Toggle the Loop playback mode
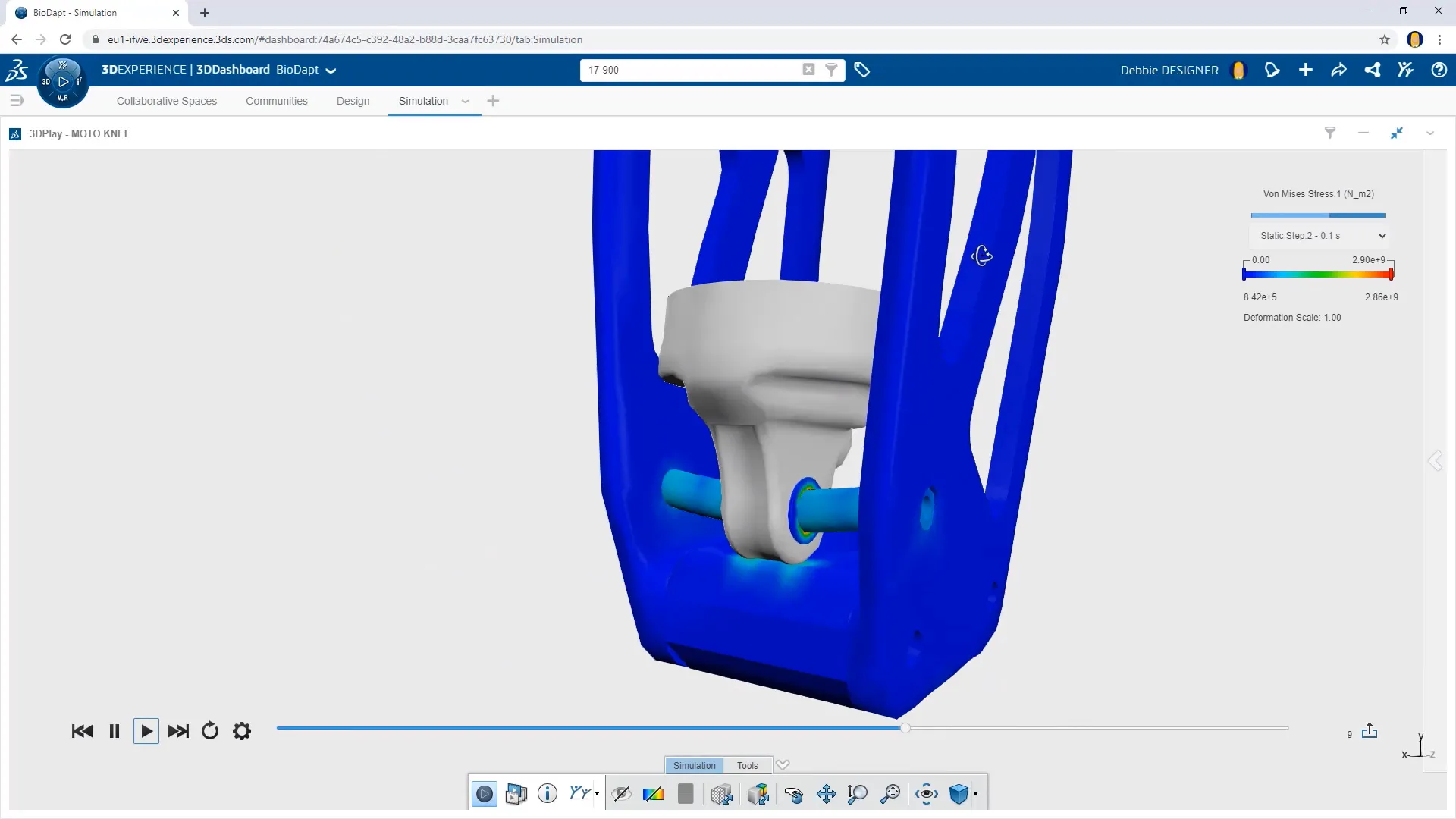The width and height of the screenshot is (1456, 819). pyautogui.click(x=210, y=731)
